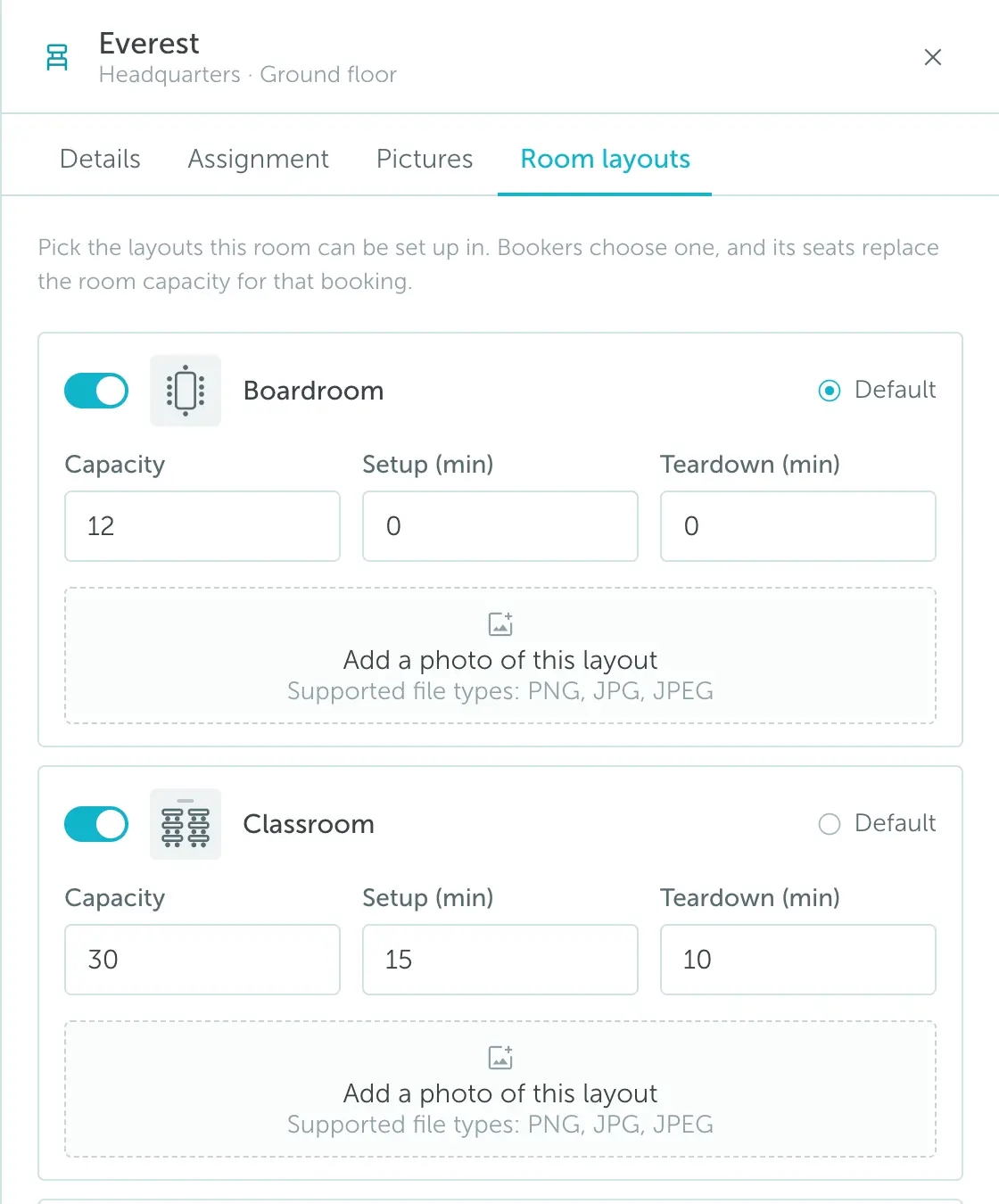
Task: Click the add-photo icon in the Classroom card
Action: click(500, 1057)
